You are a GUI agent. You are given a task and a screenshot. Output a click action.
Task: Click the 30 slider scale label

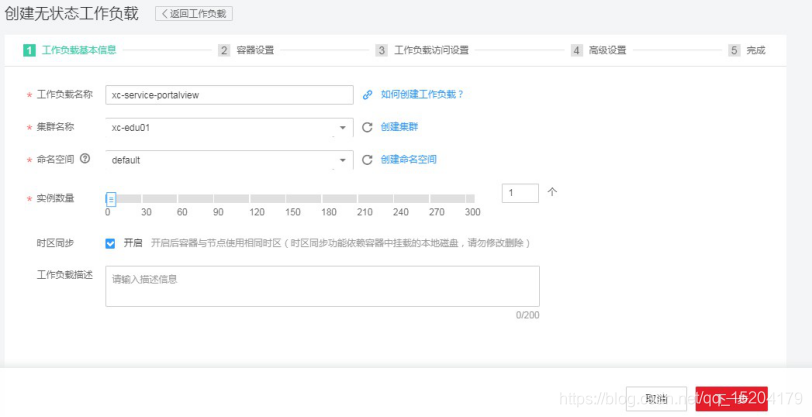coord(147,212)
